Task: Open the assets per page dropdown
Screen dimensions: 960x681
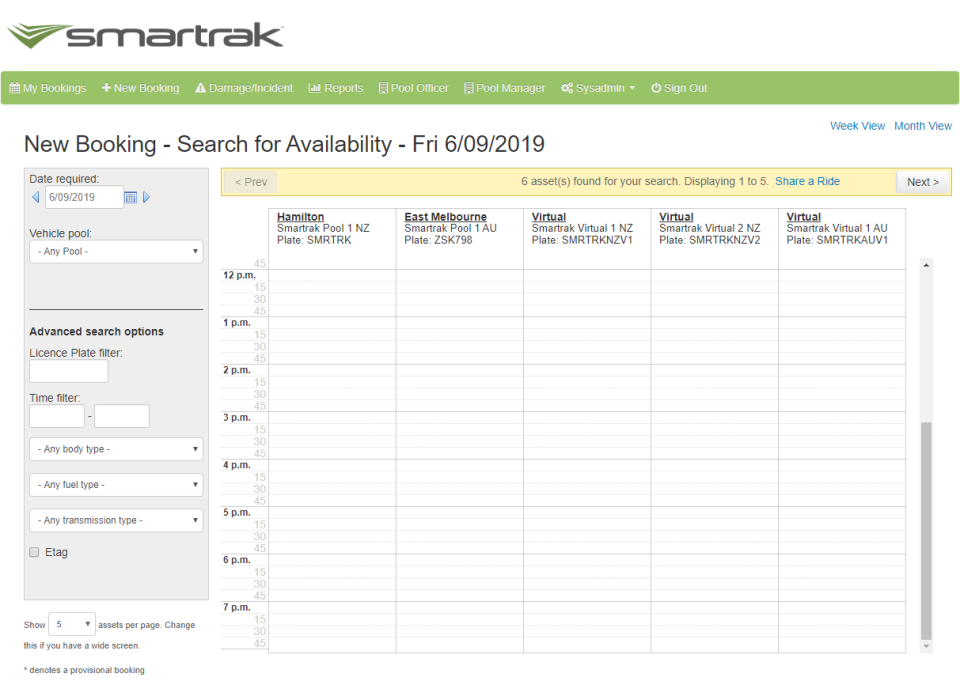Action: click(x=72, y=624)
